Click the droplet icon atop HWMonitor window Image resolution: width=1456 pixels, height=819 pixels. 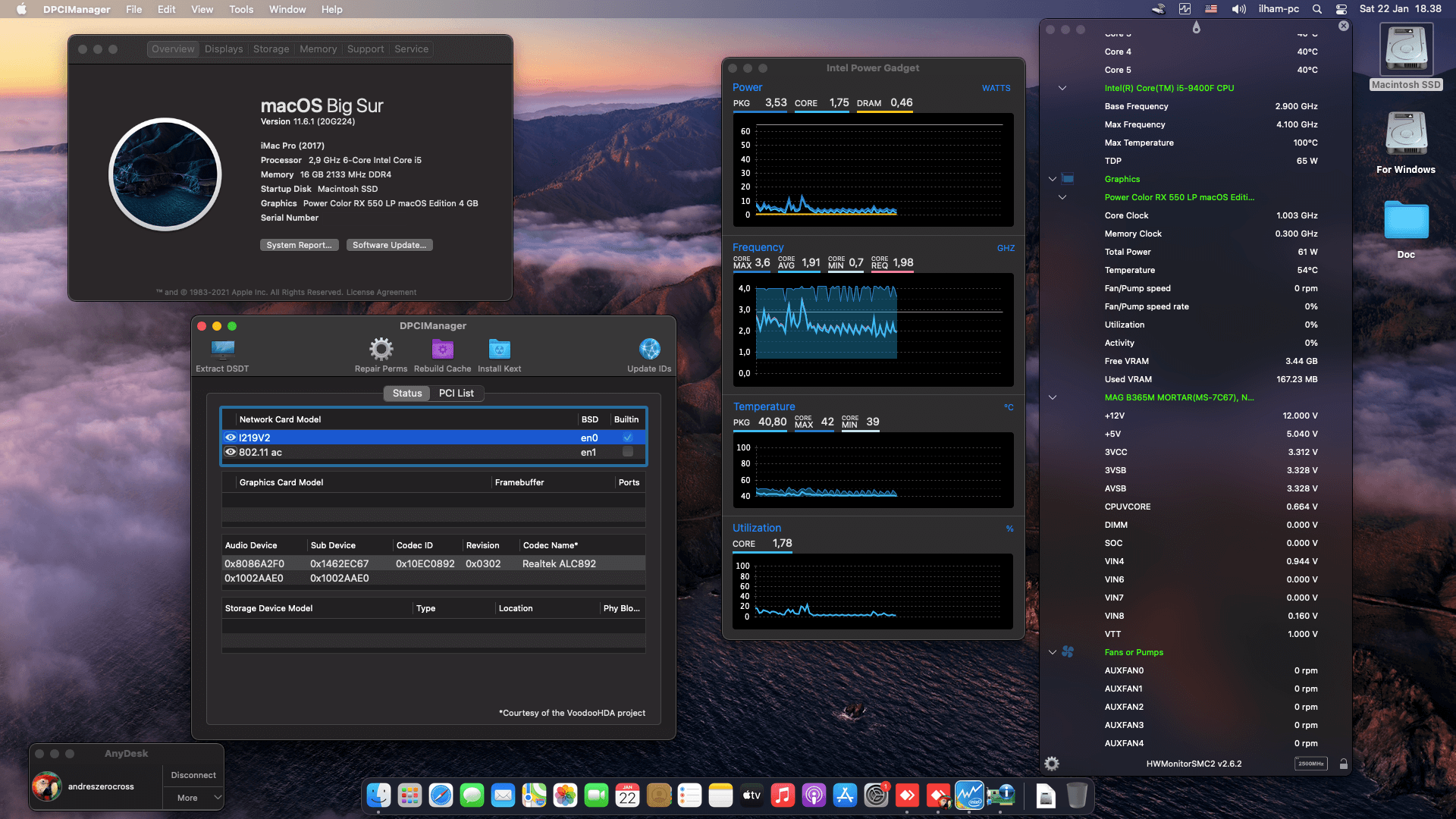click(1197, 28)
